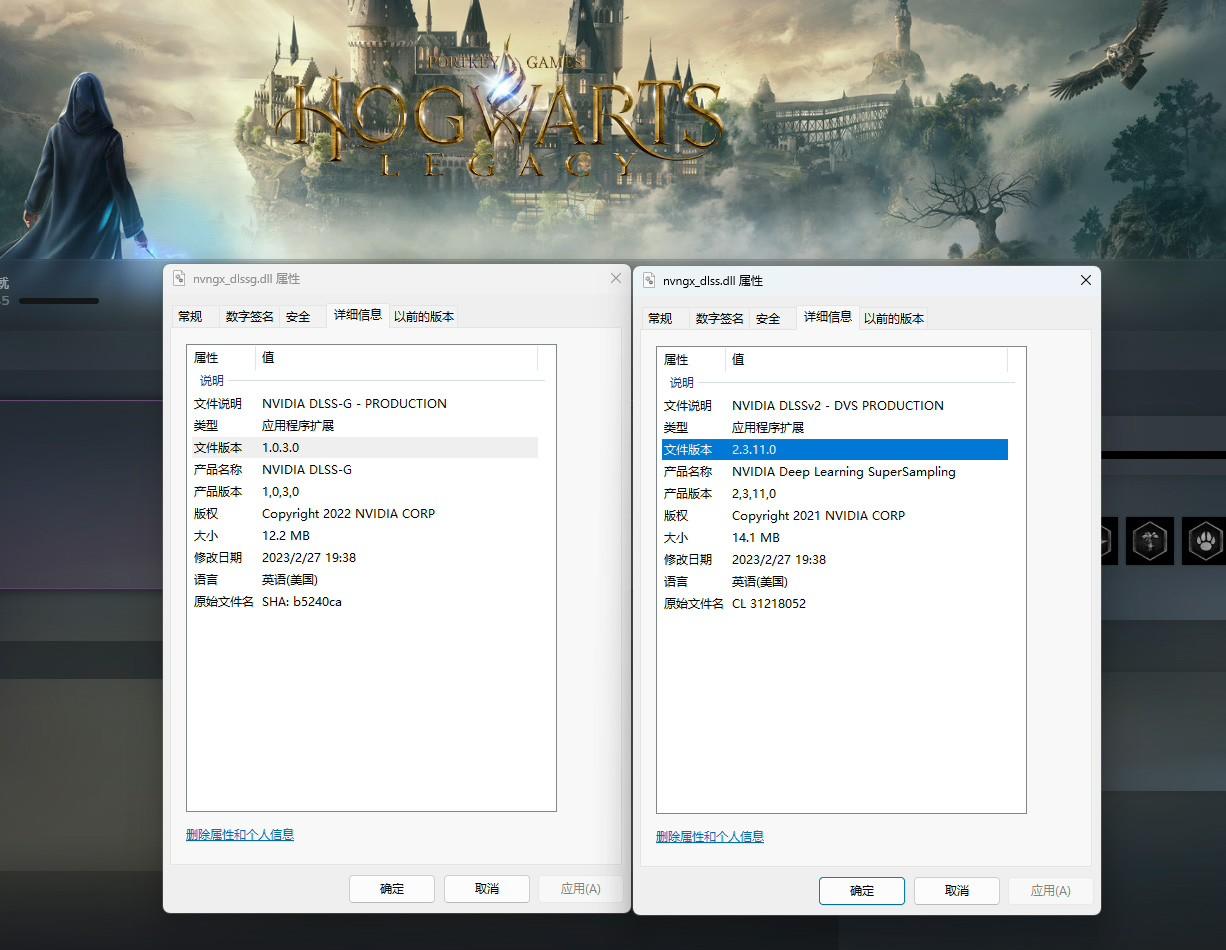Select original filename SHA: b5240ca
1226x950 pixels.
[x=302, y=601]
